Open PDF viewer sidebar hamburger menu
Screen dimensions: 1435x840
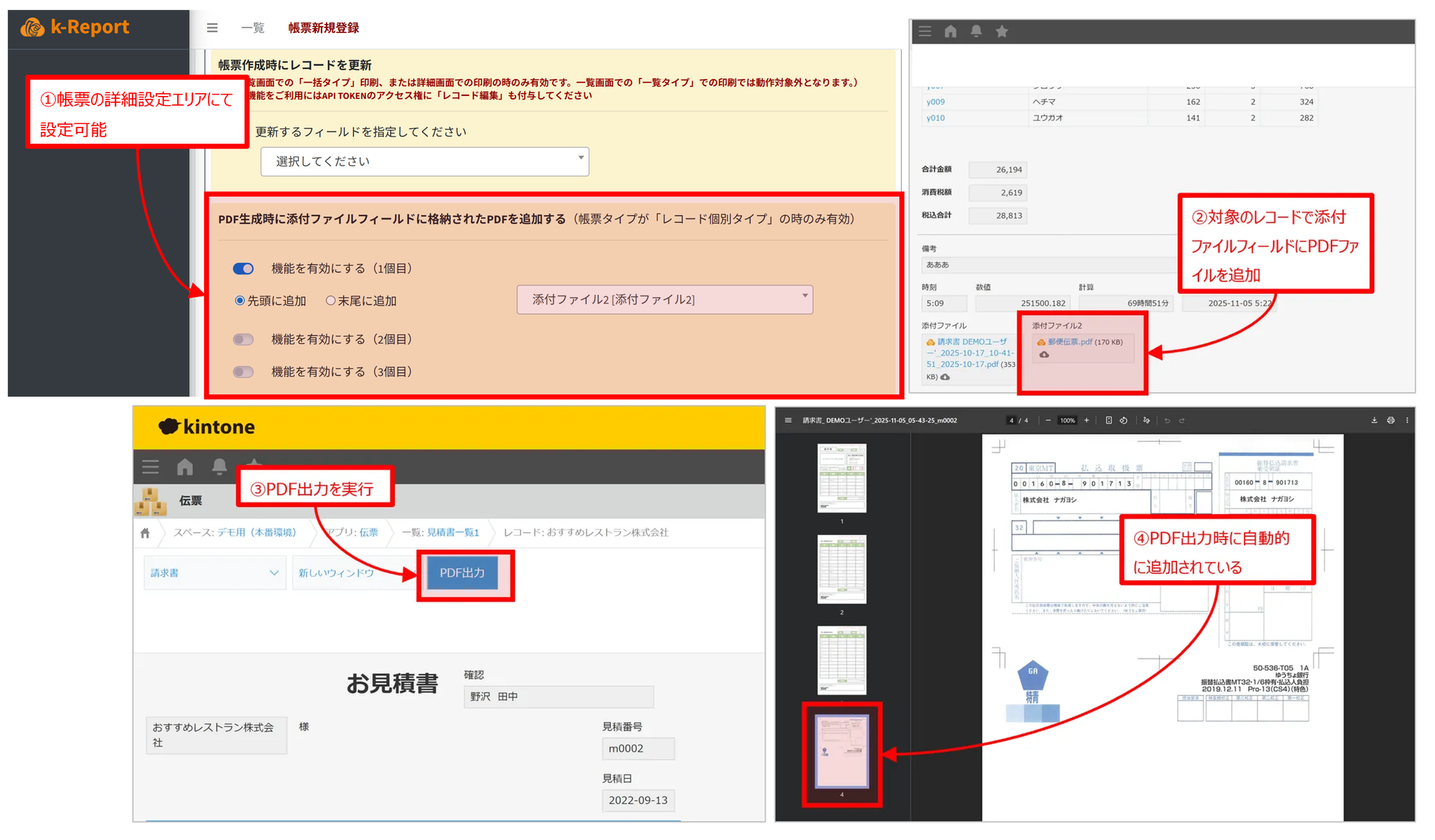(x=788, y=420)
